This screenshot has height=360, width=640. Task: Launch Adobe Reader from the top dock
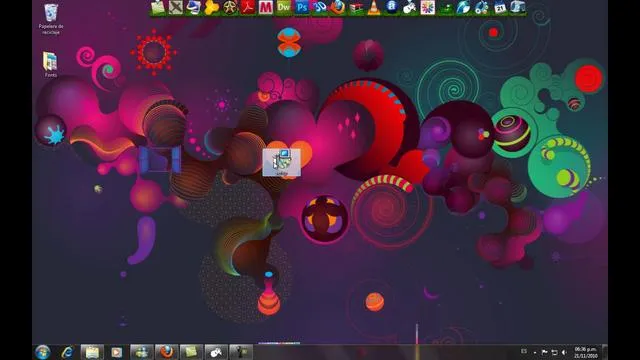247,7
